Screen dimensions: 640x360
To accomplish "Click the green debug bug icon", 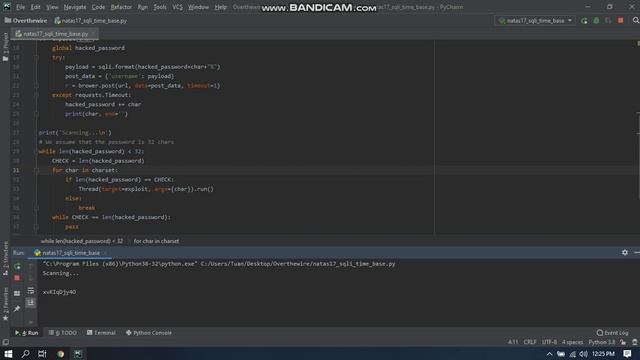I will click(596, 20).
